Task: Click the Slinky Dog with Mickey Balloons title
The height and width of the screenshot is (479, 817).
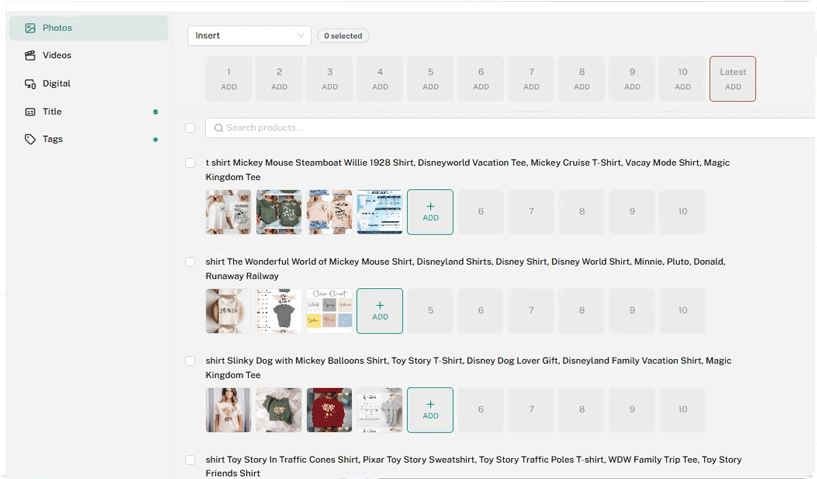Action: coord(468,368)
